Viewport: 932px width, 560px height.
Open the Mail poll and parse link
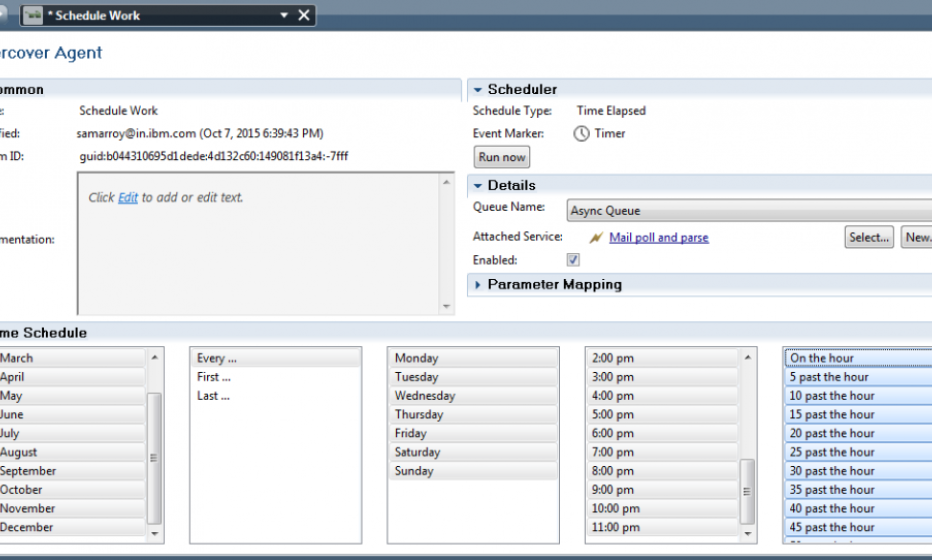(659, 238)
